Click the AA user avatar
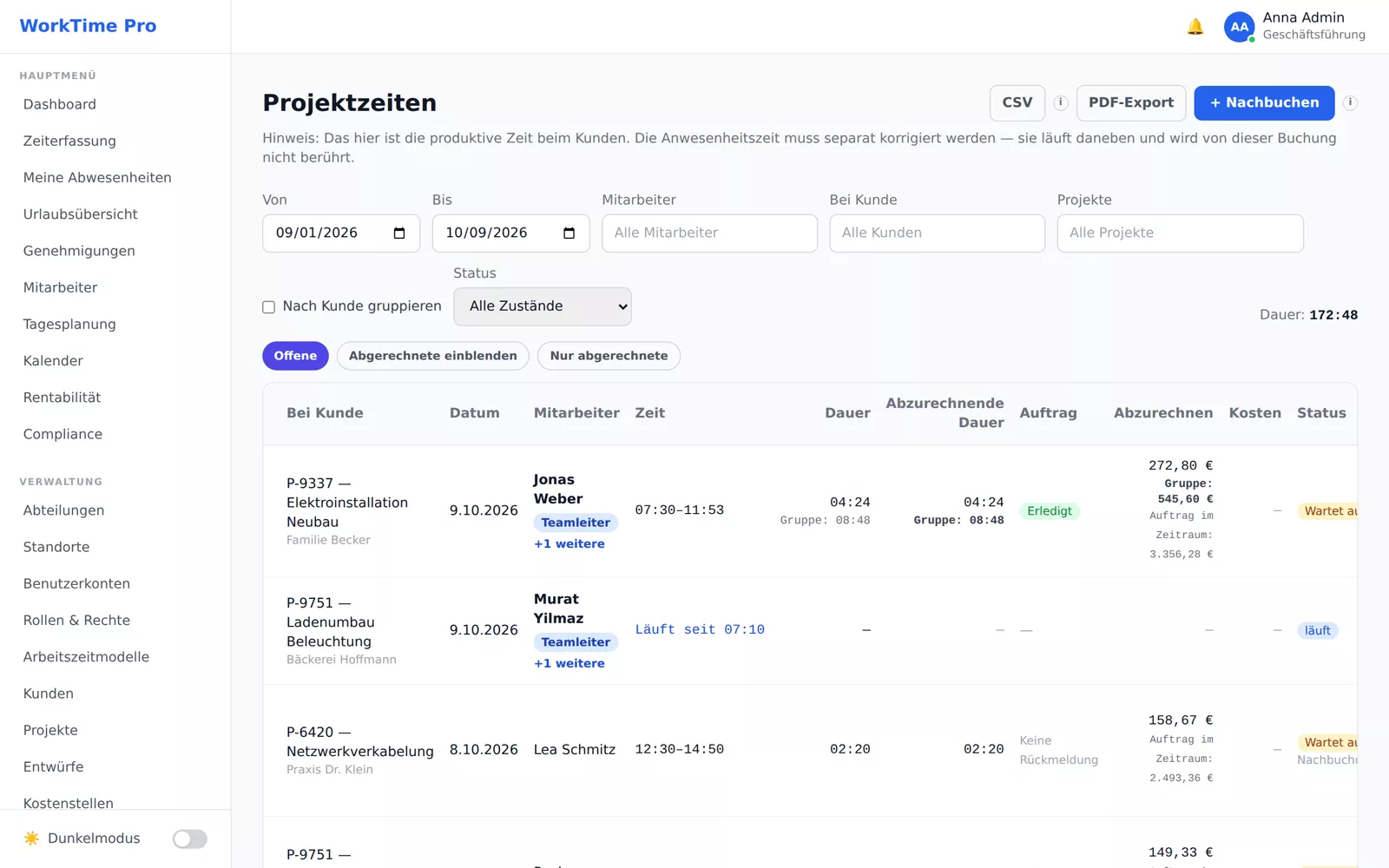This screenshot has height=868, width=1389. [x=1239, y=27]
